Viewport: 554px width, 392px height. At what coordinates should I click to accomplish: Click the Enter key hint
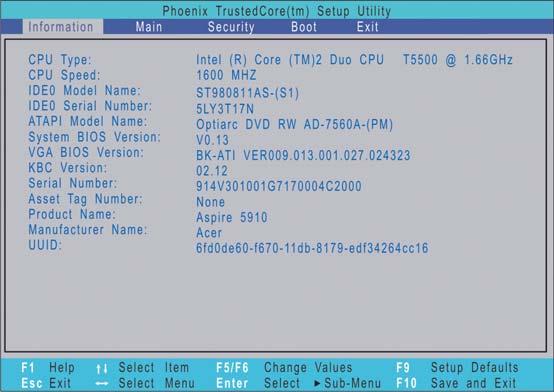[x=232, y=383]
